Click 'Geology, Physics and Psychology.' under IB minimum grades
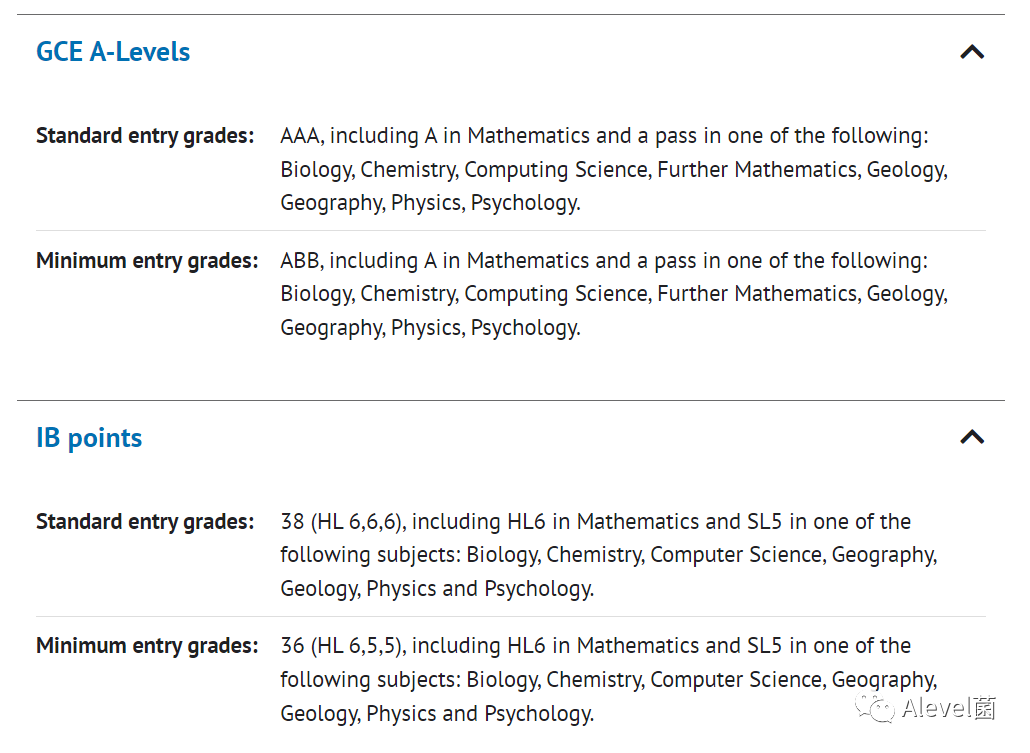Screen dimensions: 1030x753 pyautogui.click(x=437, y=714)
